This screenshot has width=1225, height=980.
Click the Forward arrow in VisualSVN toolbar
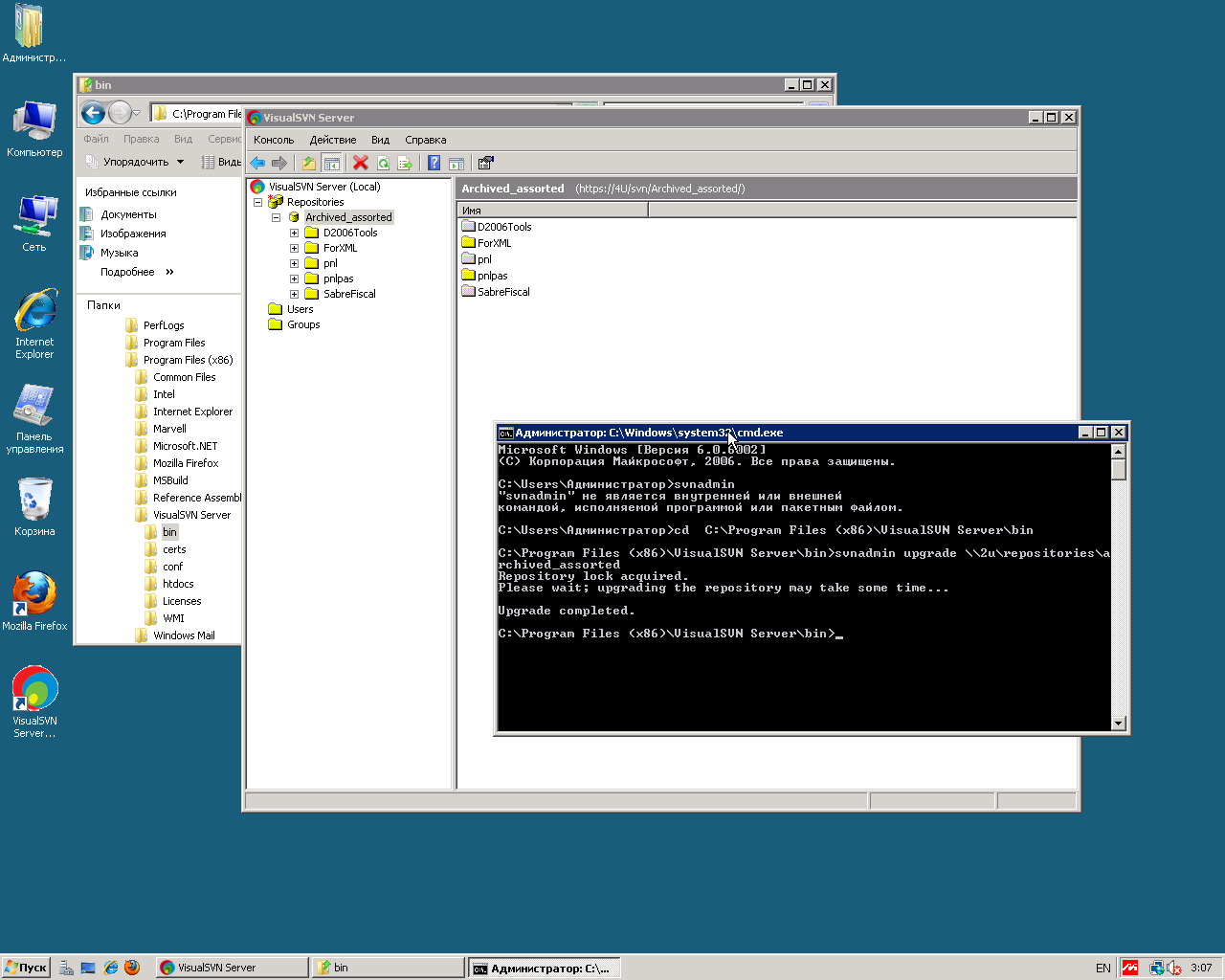click(x=278, y=163)
